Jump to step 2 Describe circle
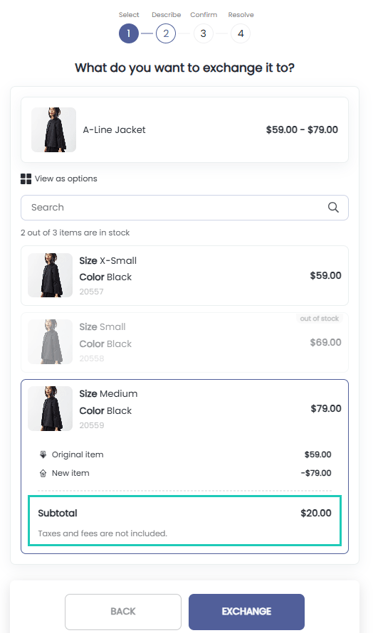This screenshot has height=633, width=373. 166,33
